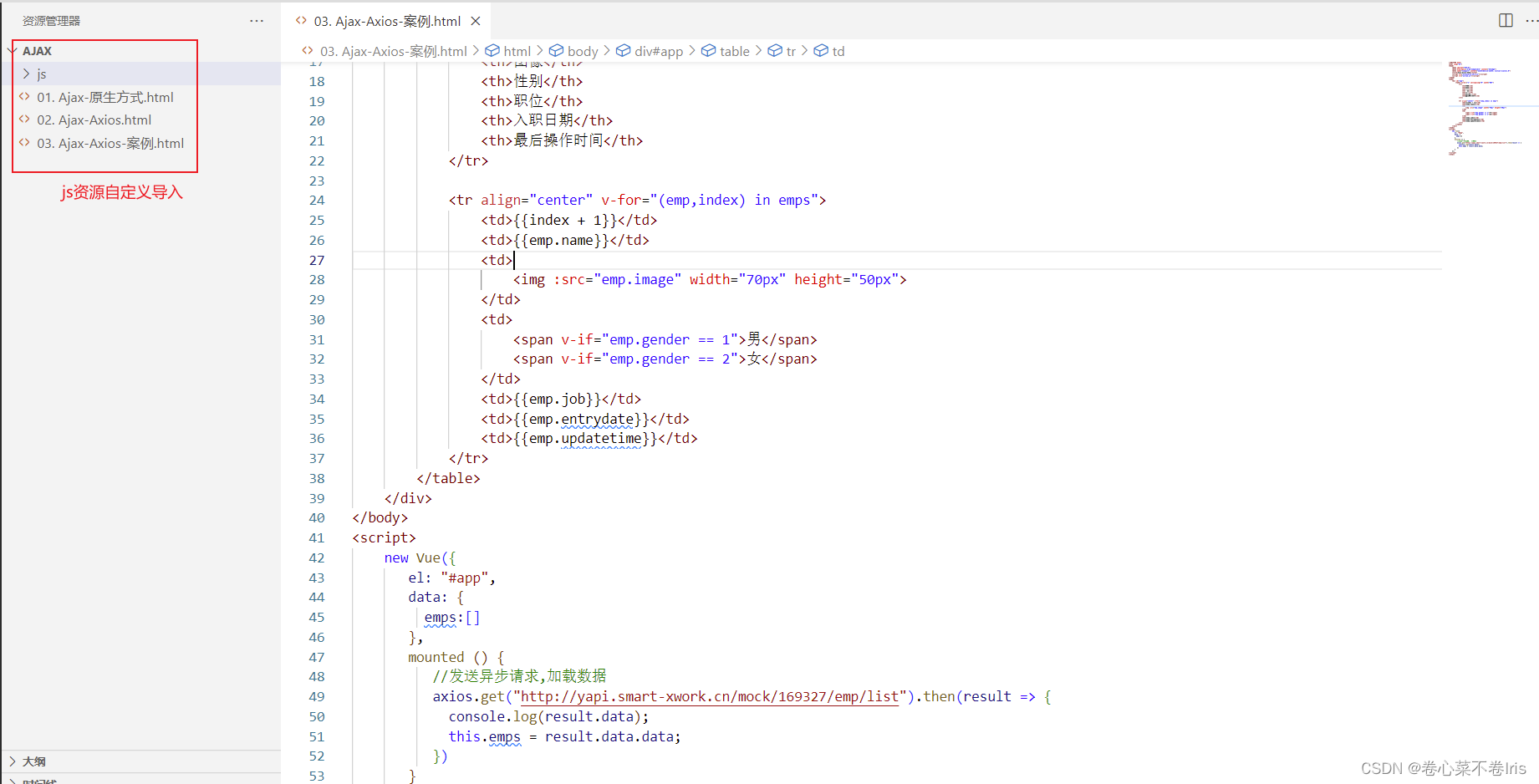This screenshot has width=1539, height=784.
Task: Select table breadcrumb segment
Action: [735, 51]
